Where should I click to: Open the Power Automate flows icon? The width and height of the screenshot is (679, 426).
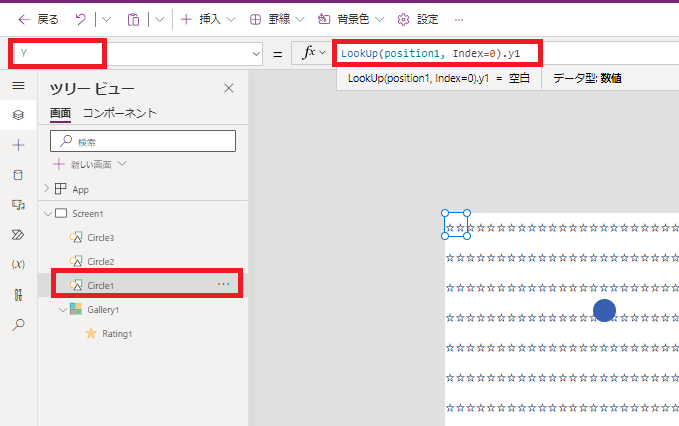pyautogui.click(x=18, y=235)
